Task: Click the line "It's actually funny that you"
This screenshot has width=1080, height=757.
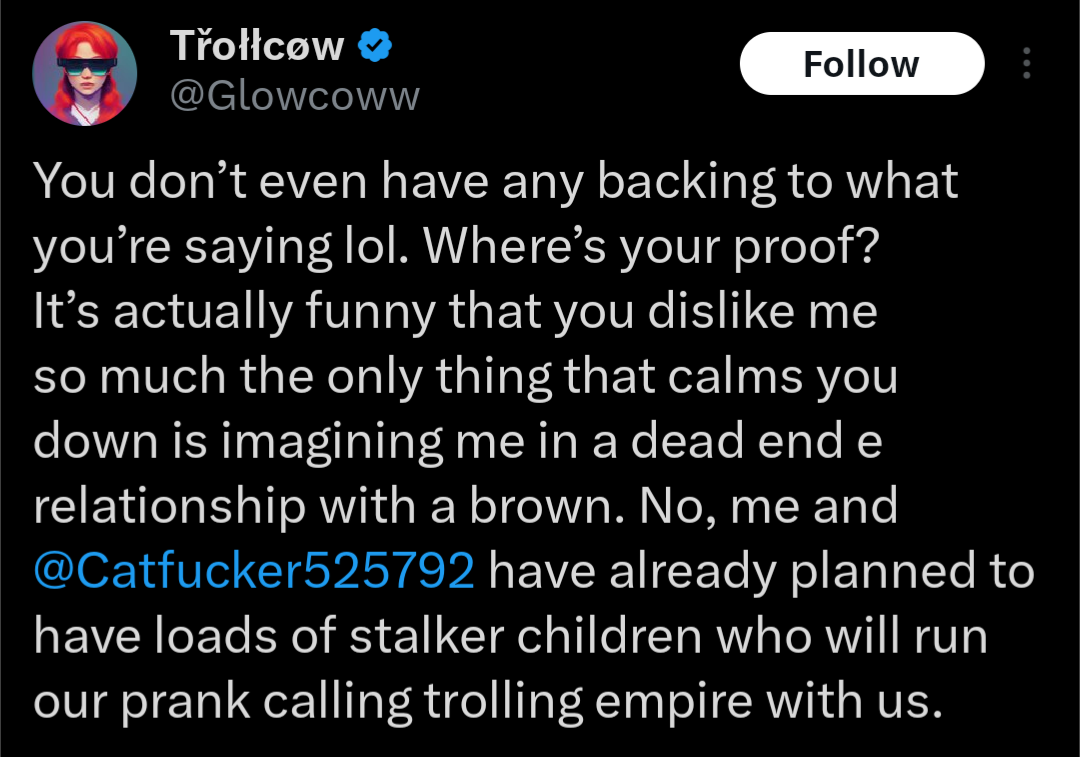Action: [x=455, y=312]
